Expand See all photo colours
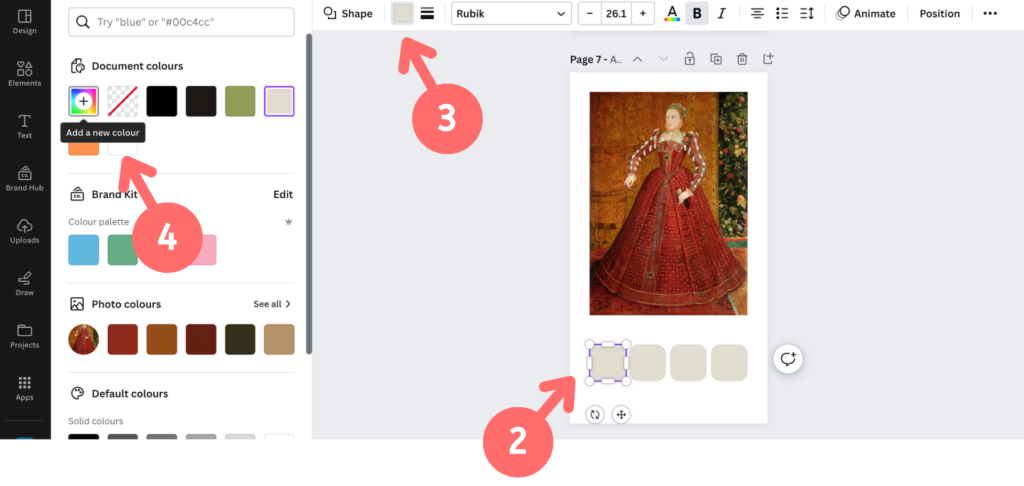Screen dimensions: 1024x486 (272, 304)
